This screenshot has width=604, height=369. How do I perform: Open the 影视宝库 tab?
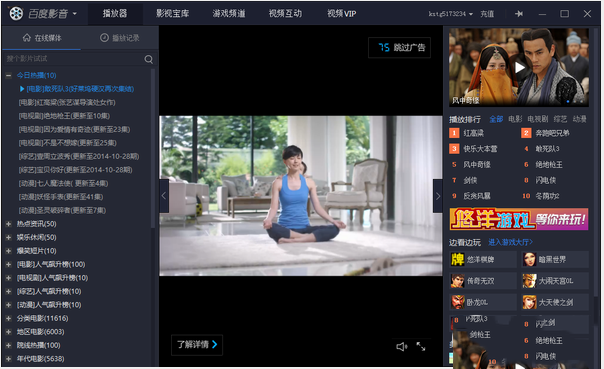pyautogui.click(x=172, y=13)
